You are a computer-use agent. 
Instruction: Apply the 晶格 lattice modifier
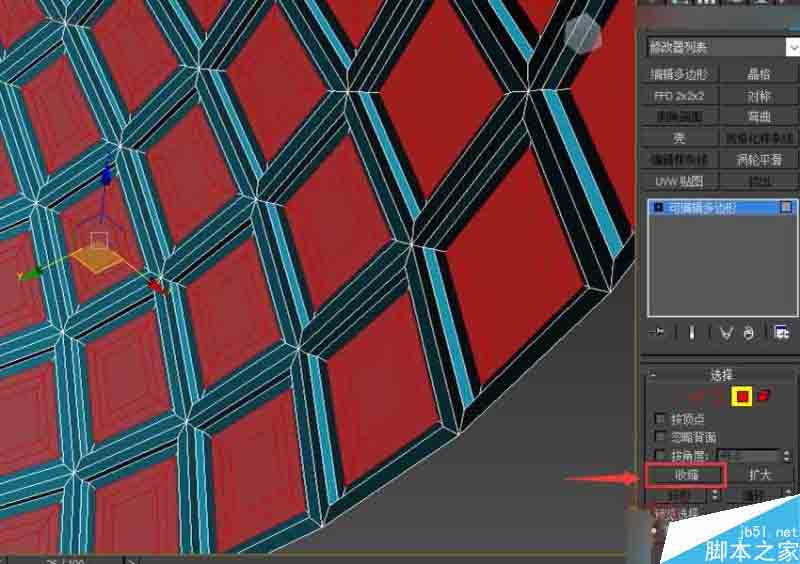(759, 74)
